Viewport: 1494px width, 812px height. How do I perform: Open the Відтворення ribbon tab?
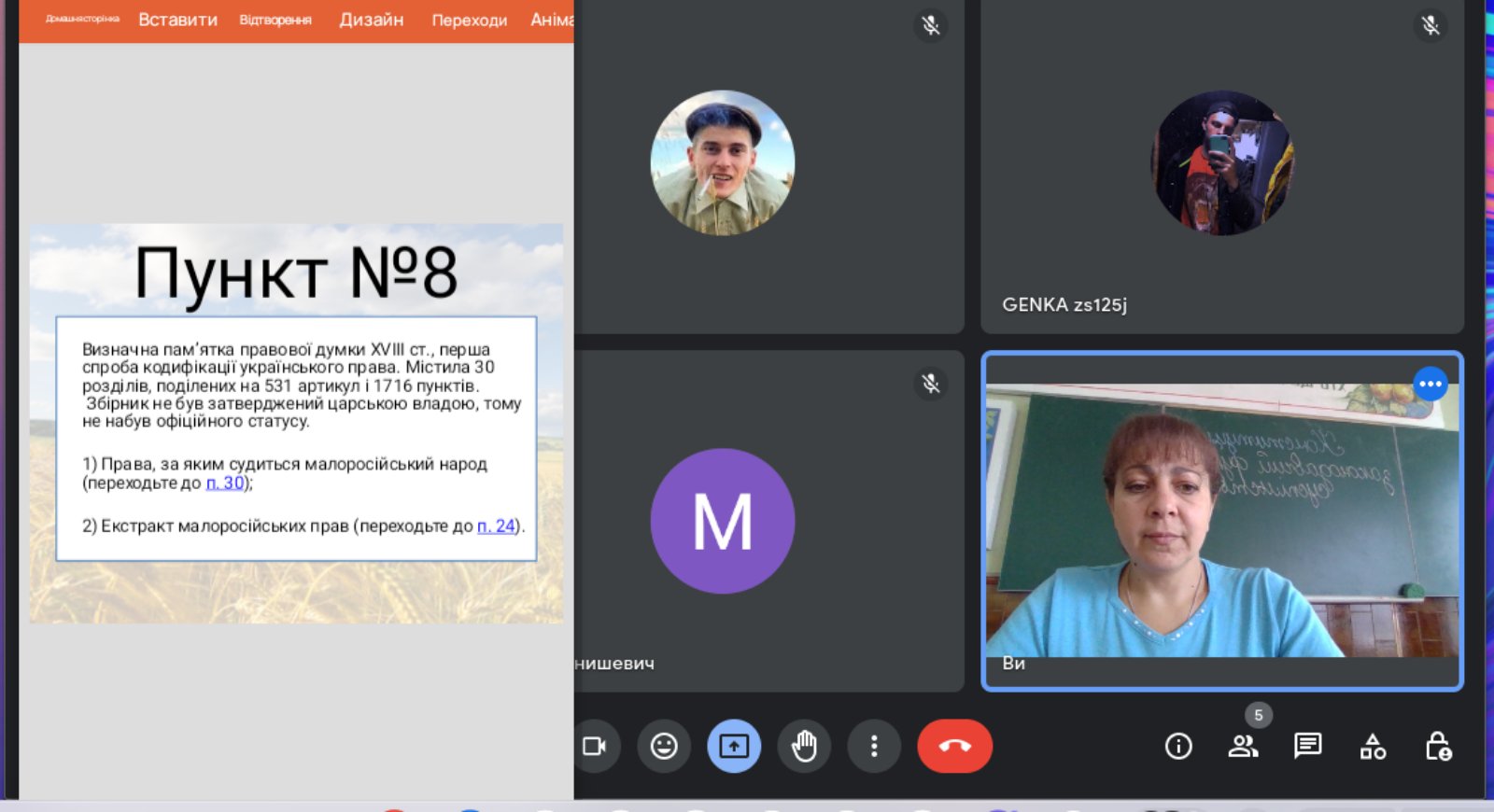[x=275, y=20]
